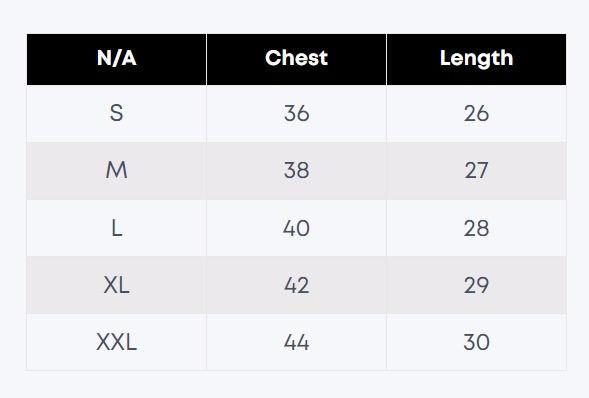Select the M size cell
This screenshot has height=398, width=589.
click(x=116, y=170)
